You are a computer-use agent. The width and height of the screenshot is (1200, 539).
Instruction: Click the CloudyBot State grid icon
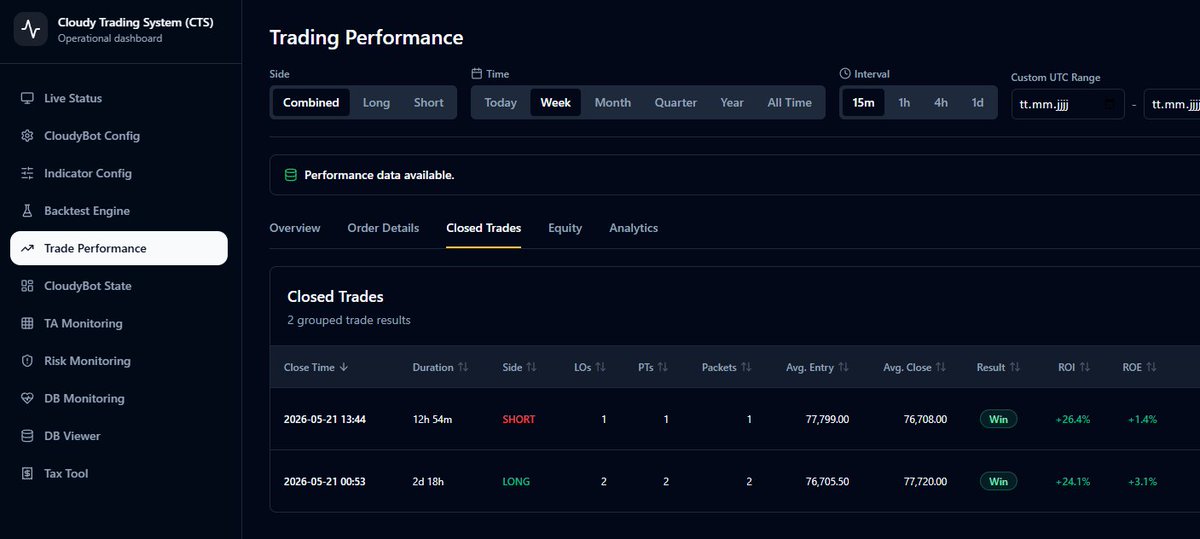[27, 286]
